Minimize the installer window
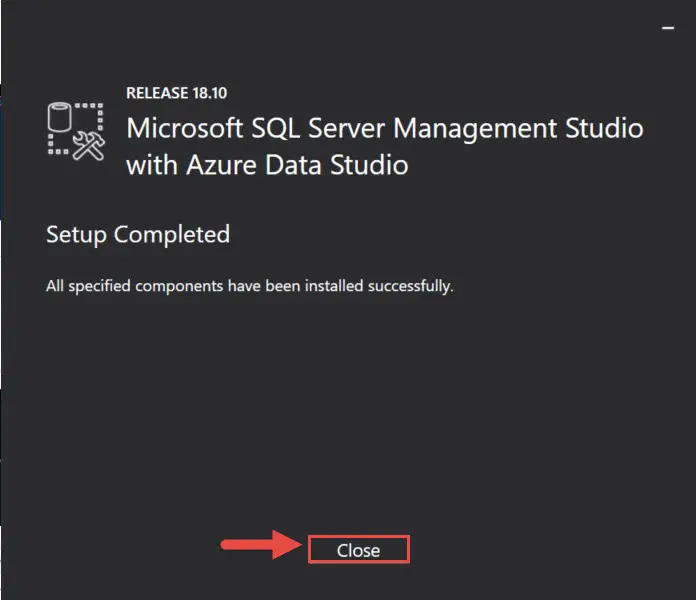Image resolution: width=696 pixels, height=600 pixels. 668,28
